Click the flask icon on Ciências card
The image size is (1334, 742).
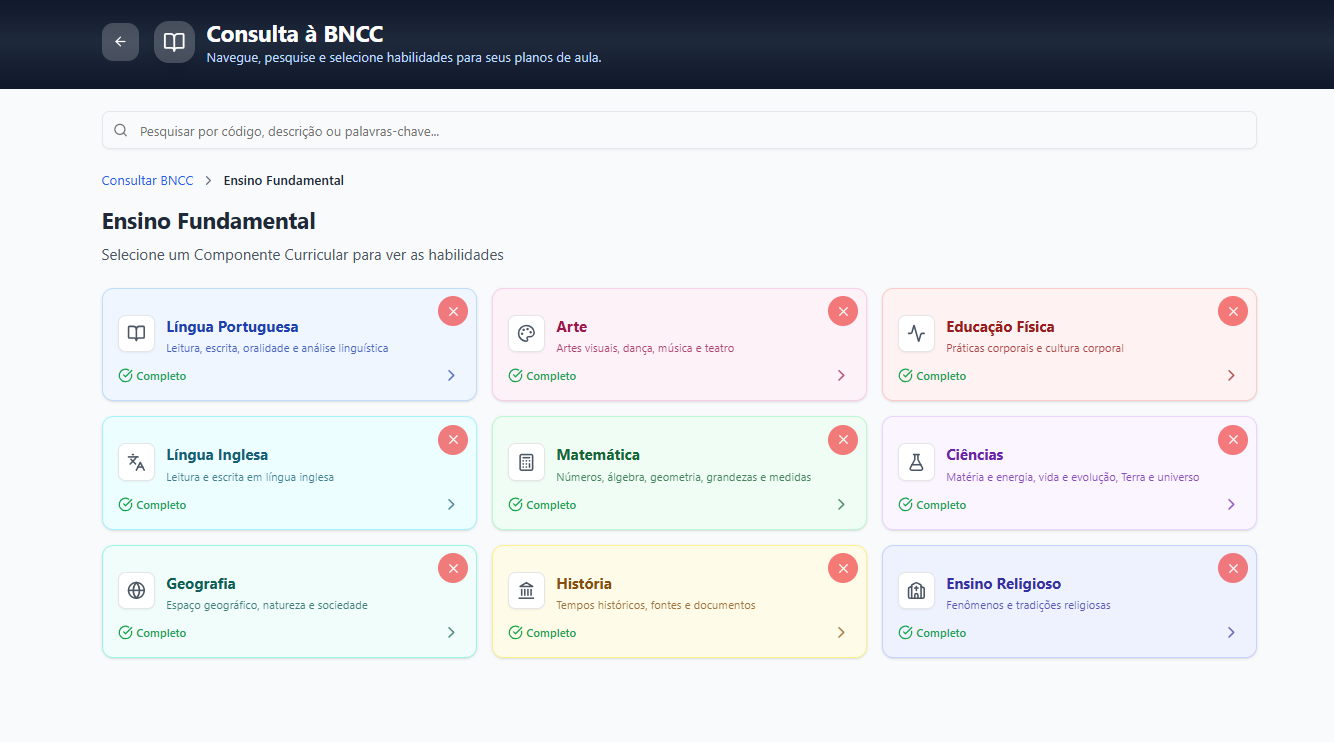pyautogui.click(x=916, y=462)
